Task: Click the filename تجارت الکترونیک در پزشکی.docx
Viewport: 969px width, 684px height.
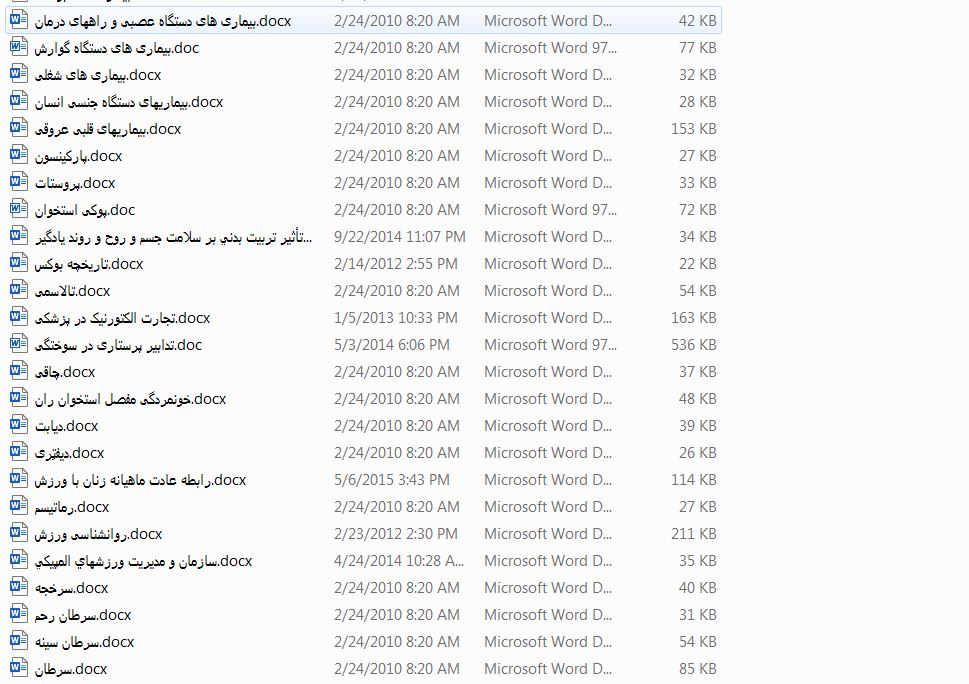Action: point(122,318)
